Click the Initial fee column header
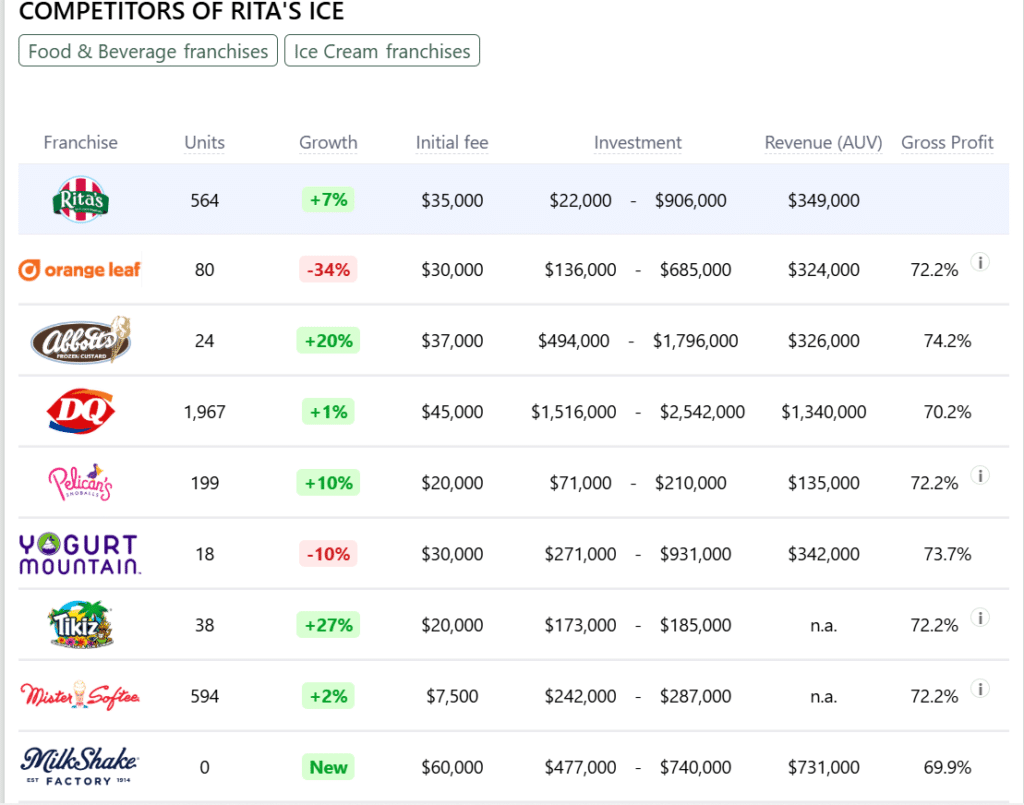 452,142
